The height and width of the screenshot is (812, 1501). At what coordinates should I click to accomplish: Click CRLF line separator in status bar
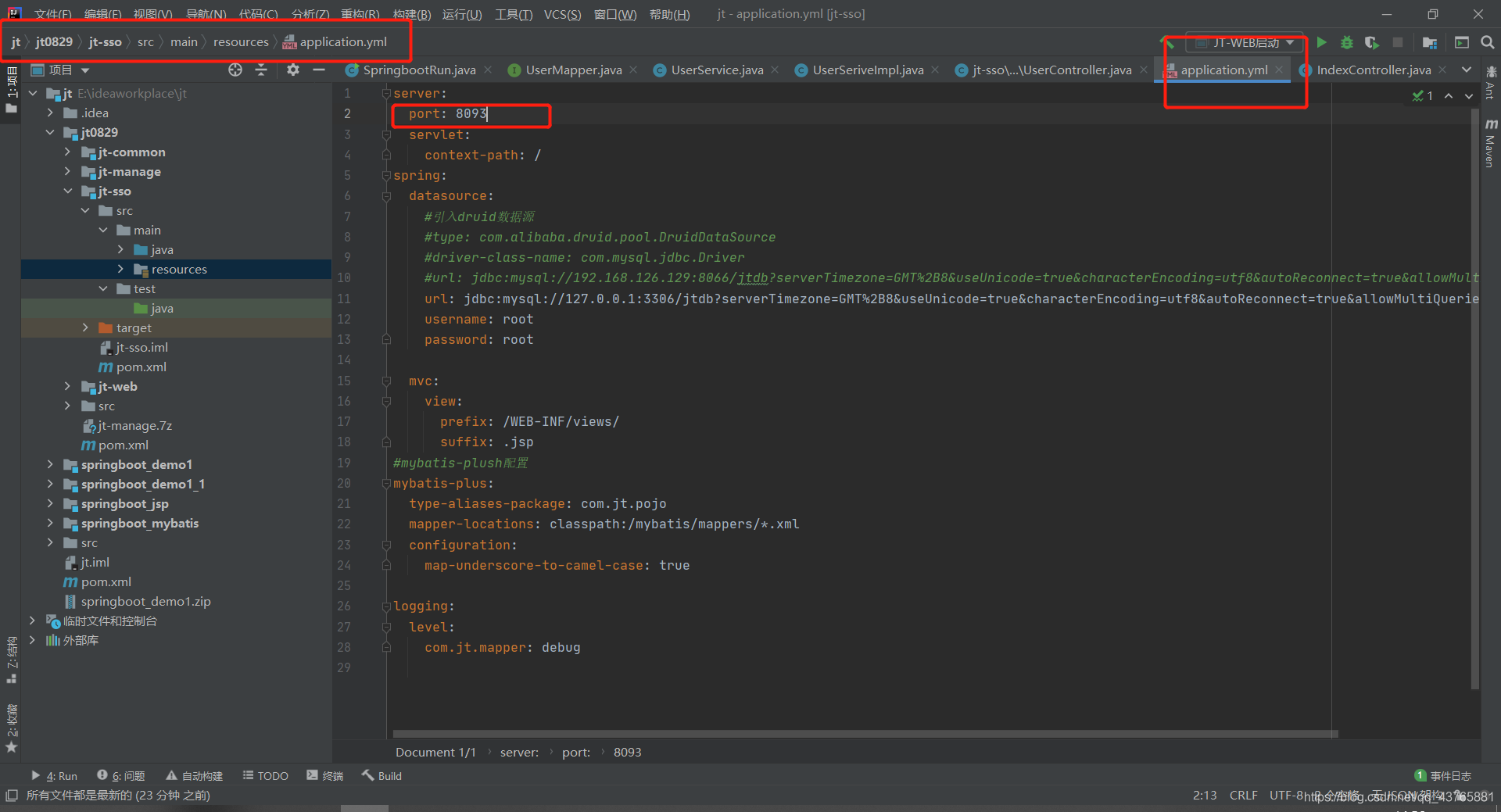1243,796
